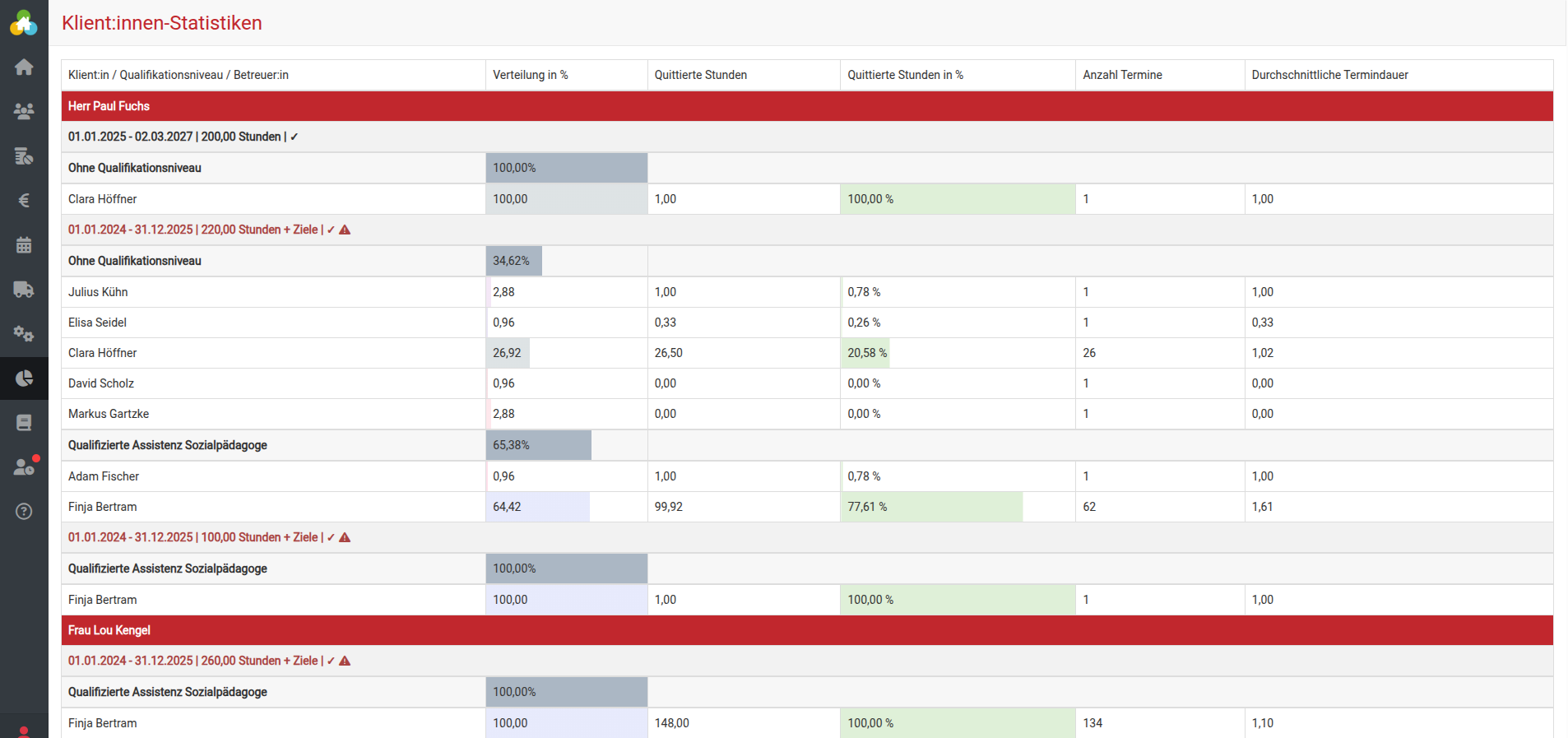Screen dimensions: 1568x738
Task: Click the 'Verteilung in %' column header
Action: pos(531,75)
